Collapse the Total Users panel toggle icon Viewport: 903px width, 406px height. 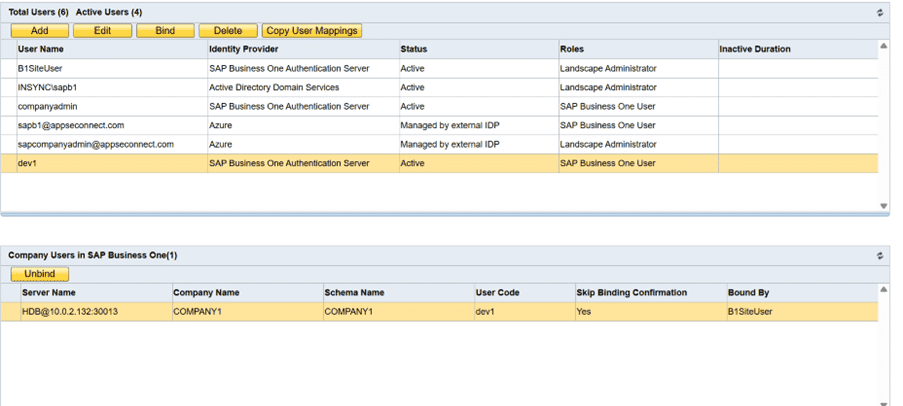point(880,12)
